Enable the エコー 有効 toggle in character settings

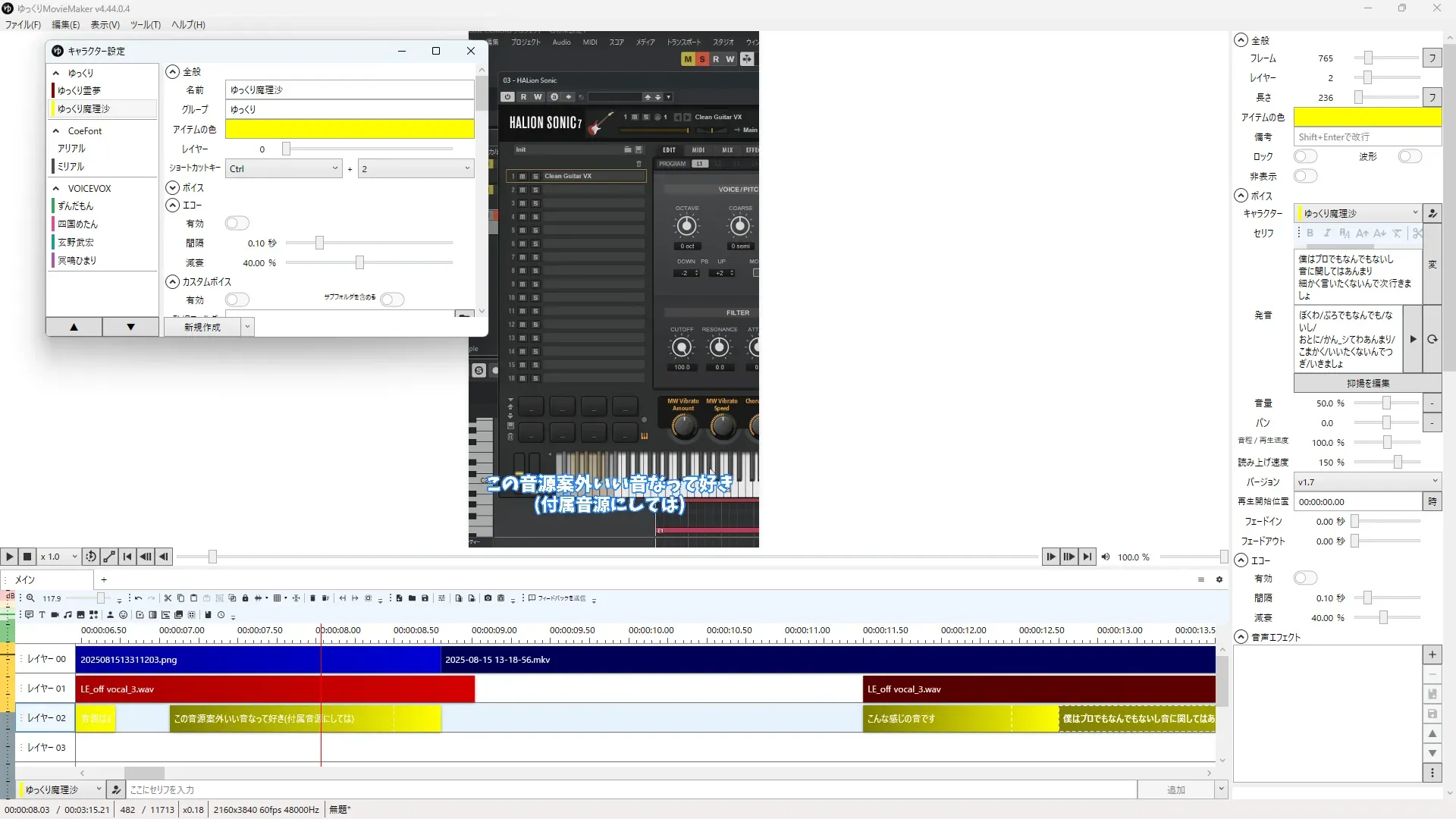[x=237, y=223]
